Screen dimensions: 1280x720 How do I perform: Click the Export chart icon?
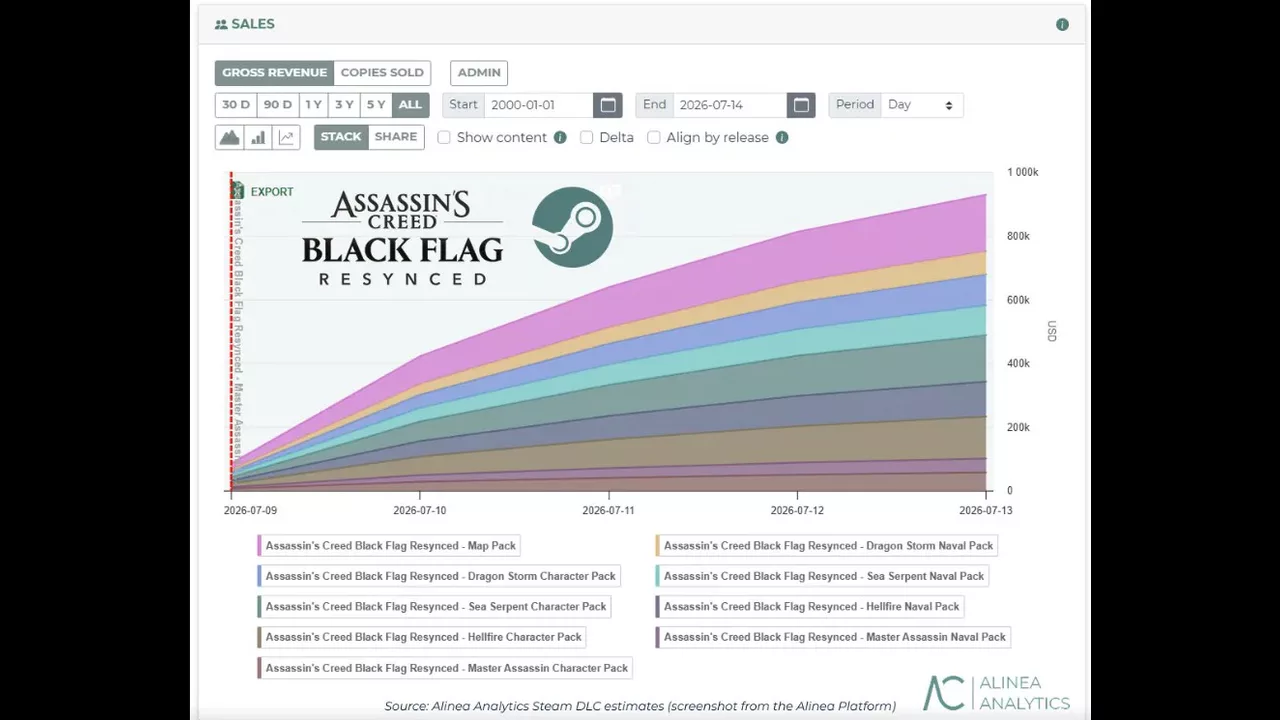238,191
